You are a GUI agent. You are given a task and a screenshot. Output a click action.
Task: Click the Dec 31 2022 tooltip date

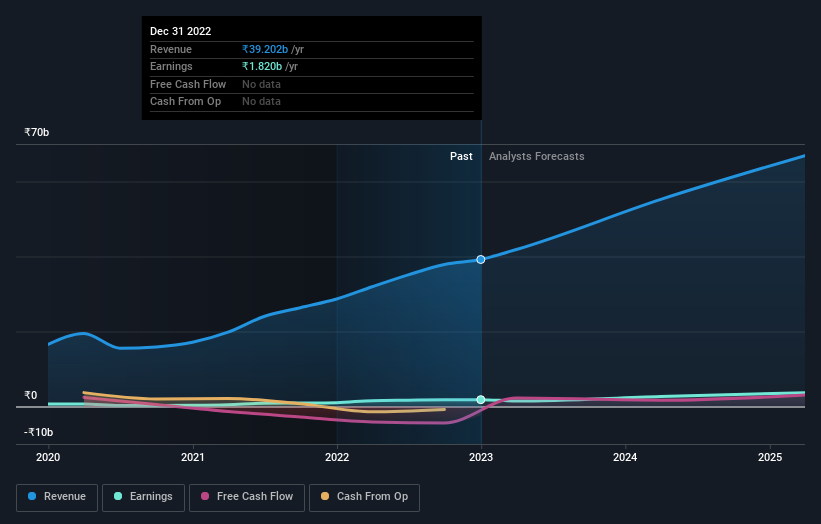(x=181, y=31)
